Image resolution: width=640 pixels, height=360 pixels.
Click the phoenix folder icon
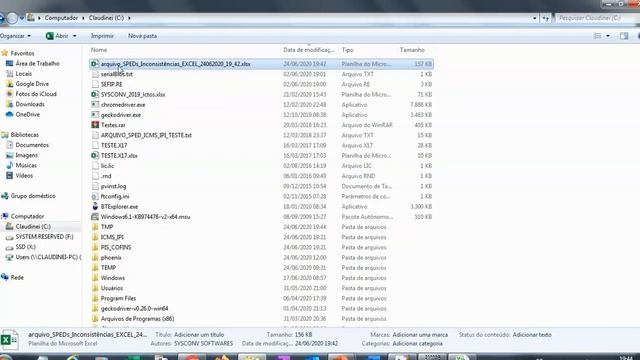[95, 258]
